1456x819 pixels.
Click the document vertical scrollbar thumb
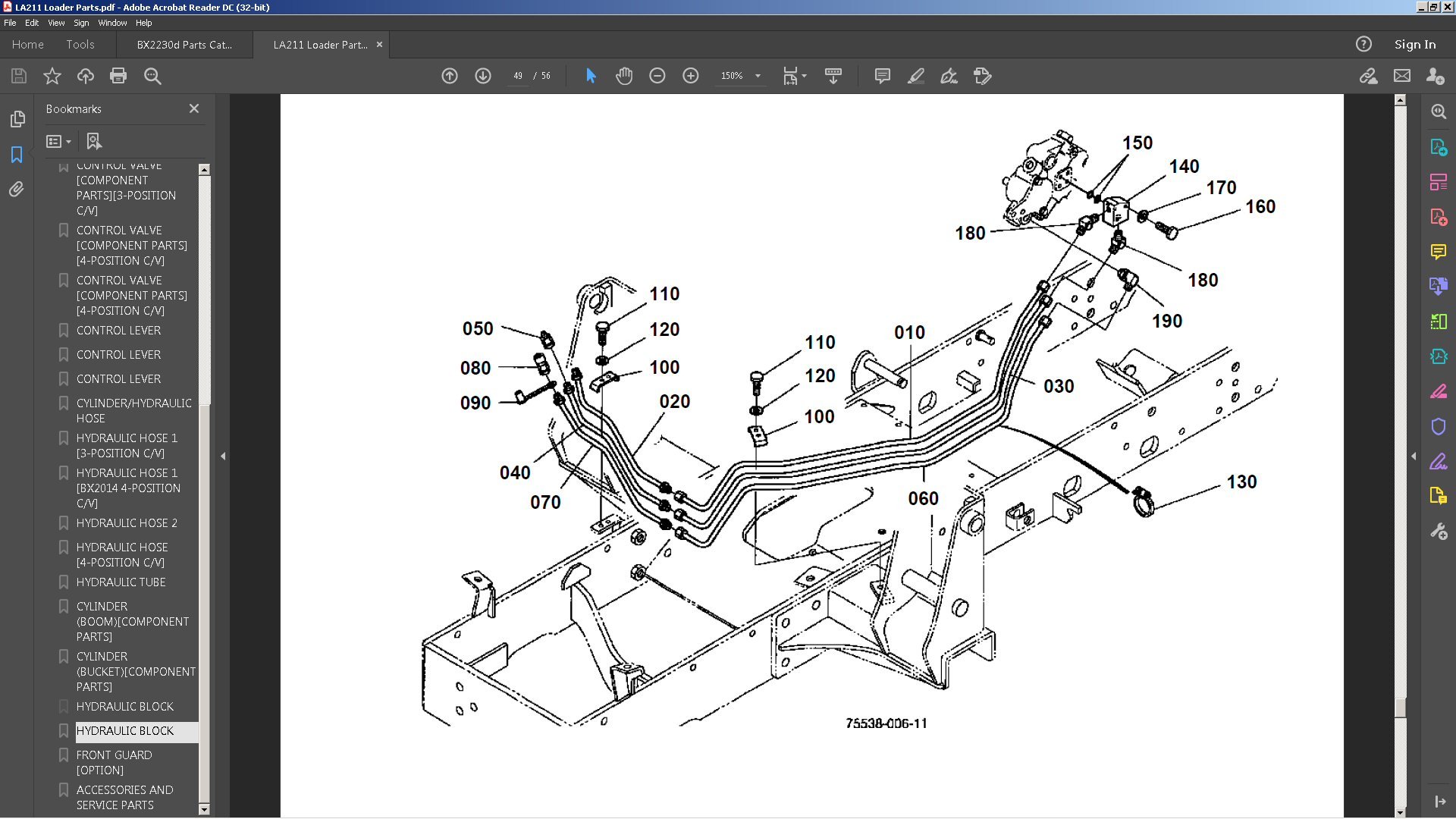pyautogui.click(x=1400, y=707)
